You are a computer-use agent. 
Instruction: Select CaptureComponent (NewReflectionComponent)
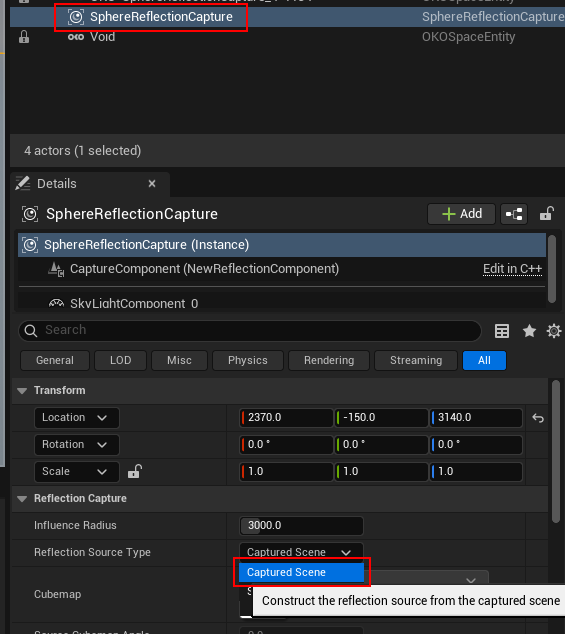tap(204, 269)
